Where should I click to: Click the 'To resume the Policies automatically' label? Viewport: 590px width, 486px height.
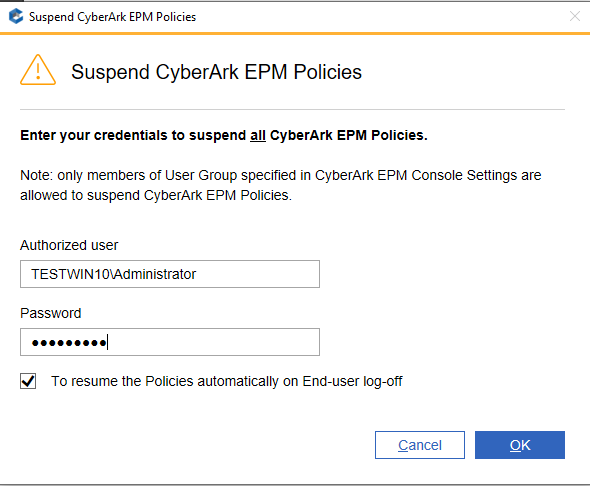[227, 381]
